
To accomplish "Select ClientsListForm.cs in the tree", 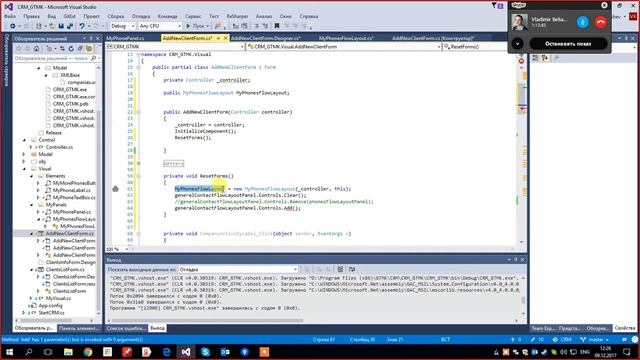I will pyautogui.click(x=65, y=269).
